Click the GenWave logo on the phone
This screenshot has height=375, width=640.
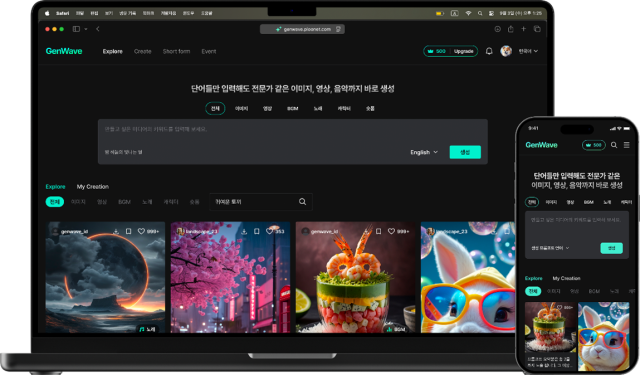pyautogui.click(x=541, y=145)
